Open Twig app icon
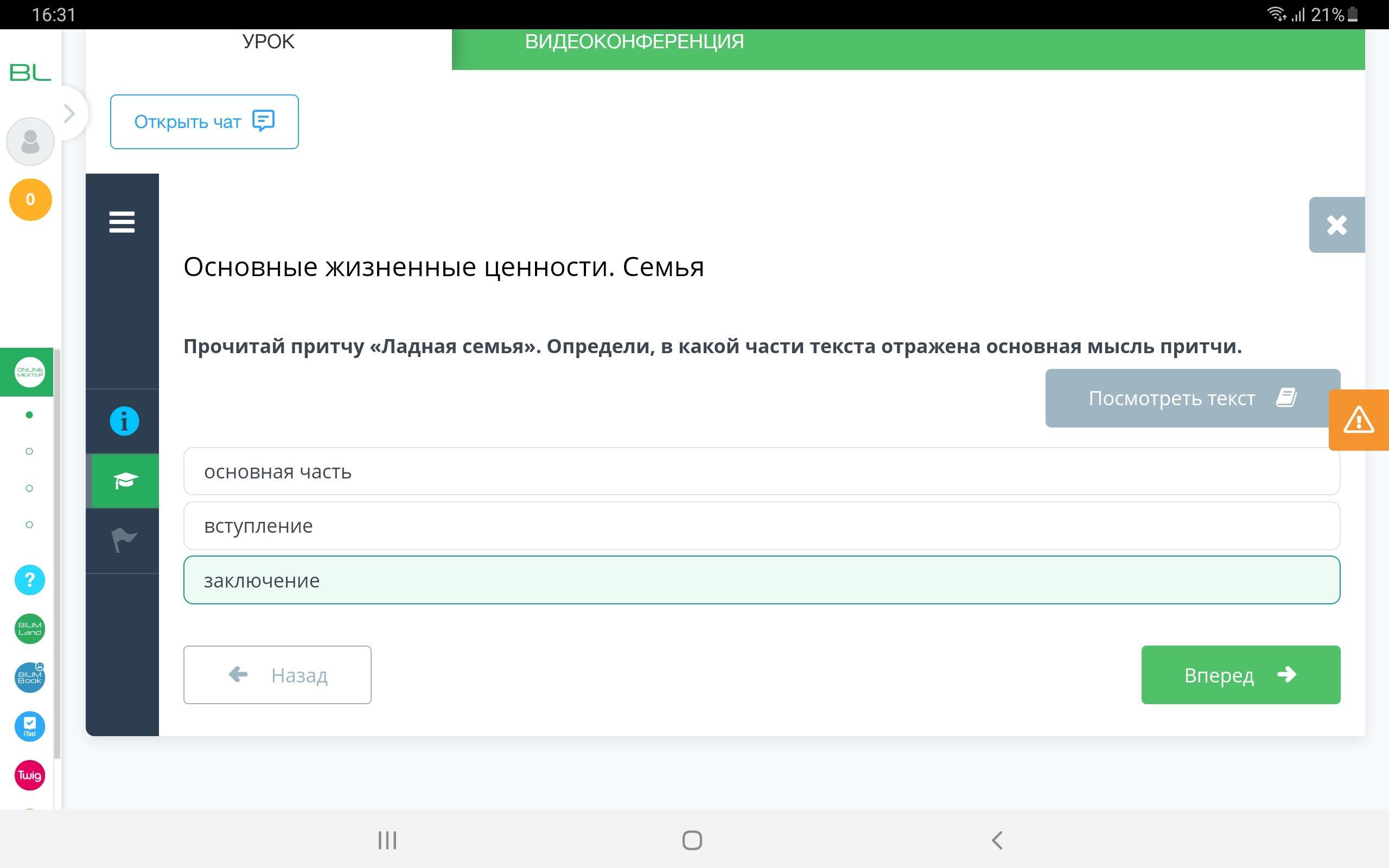 point(30,775)
